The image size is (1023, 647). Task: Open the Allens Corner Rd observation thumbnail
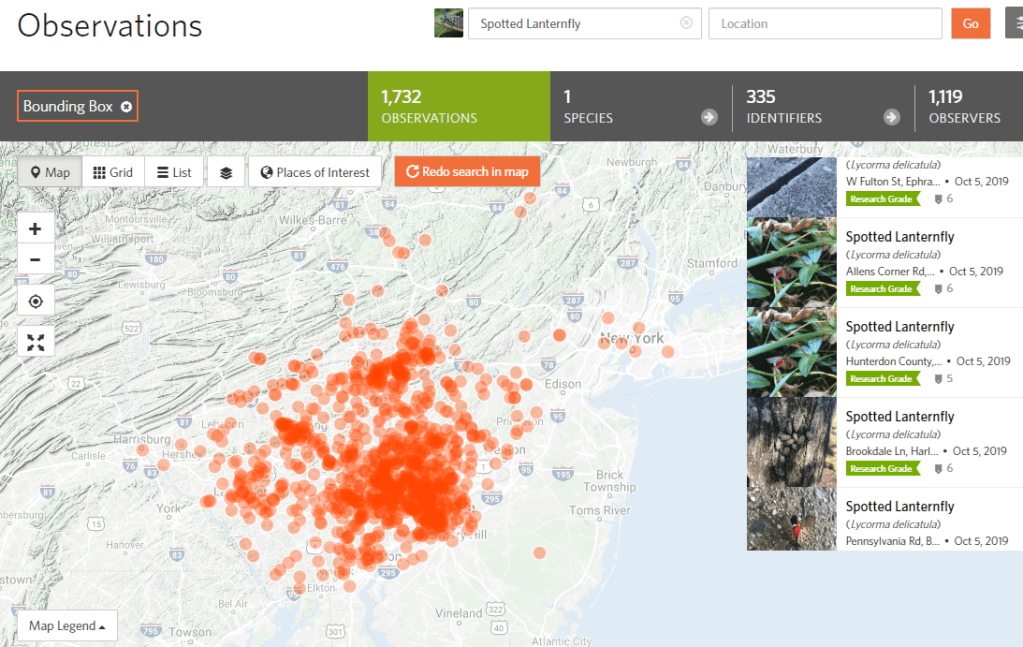pos(792,262)
